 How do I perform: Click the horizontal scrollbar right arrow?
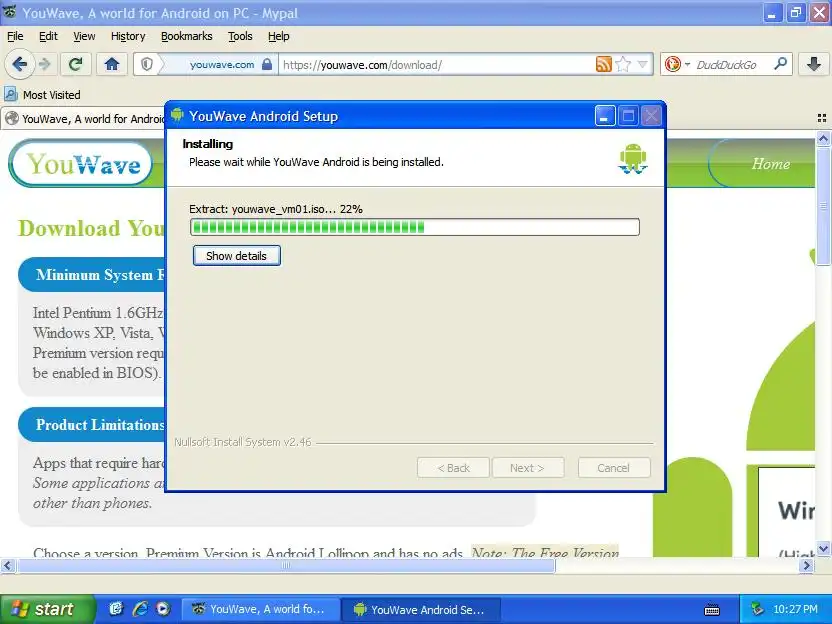[x=807, y=566]
